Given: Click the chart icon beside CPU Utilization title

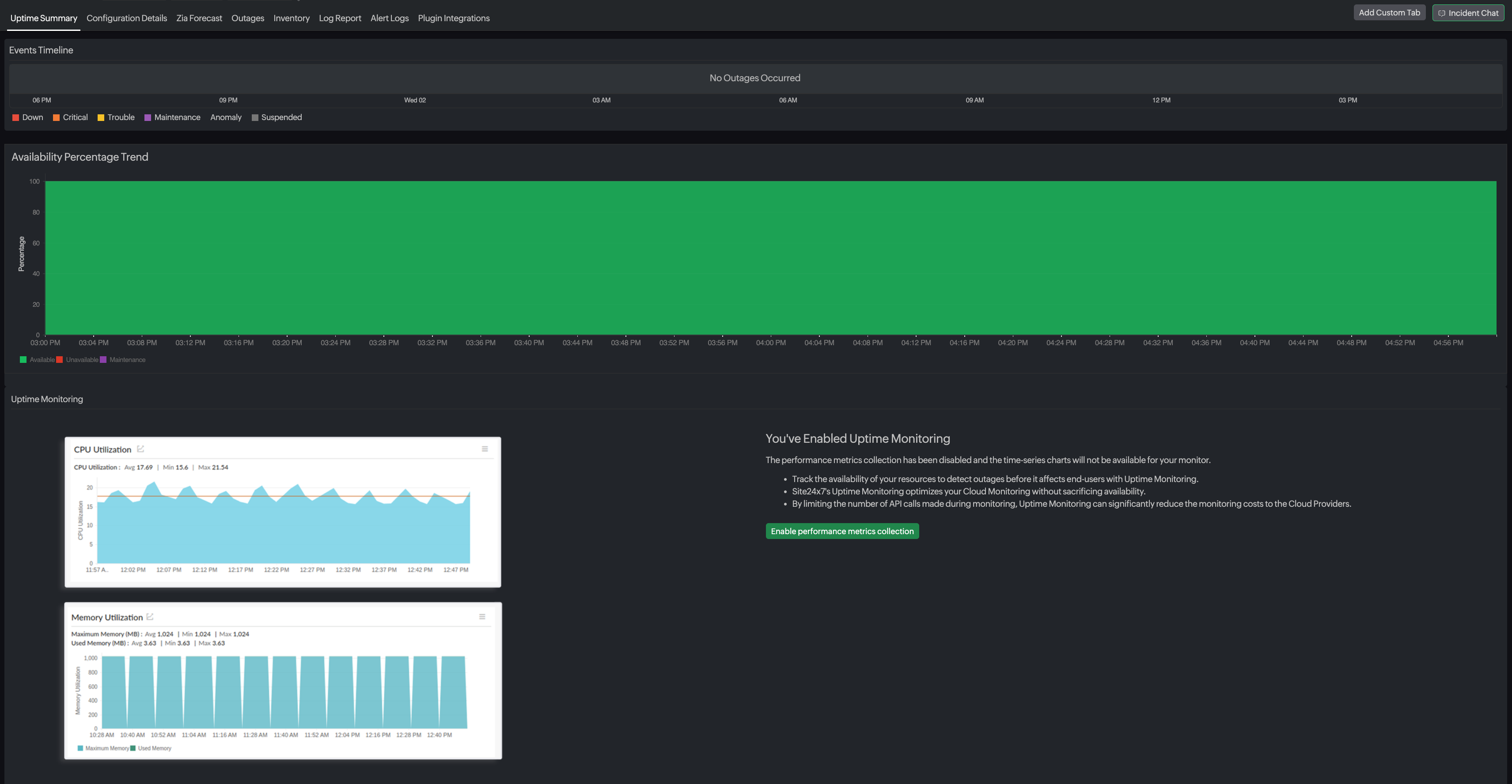Looking at the screenshot, I should coord(140,449).
